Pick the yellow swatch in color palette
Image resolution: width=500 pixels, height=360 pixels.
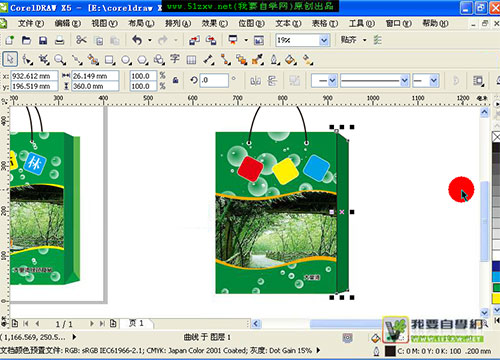(x=496, y=298)
